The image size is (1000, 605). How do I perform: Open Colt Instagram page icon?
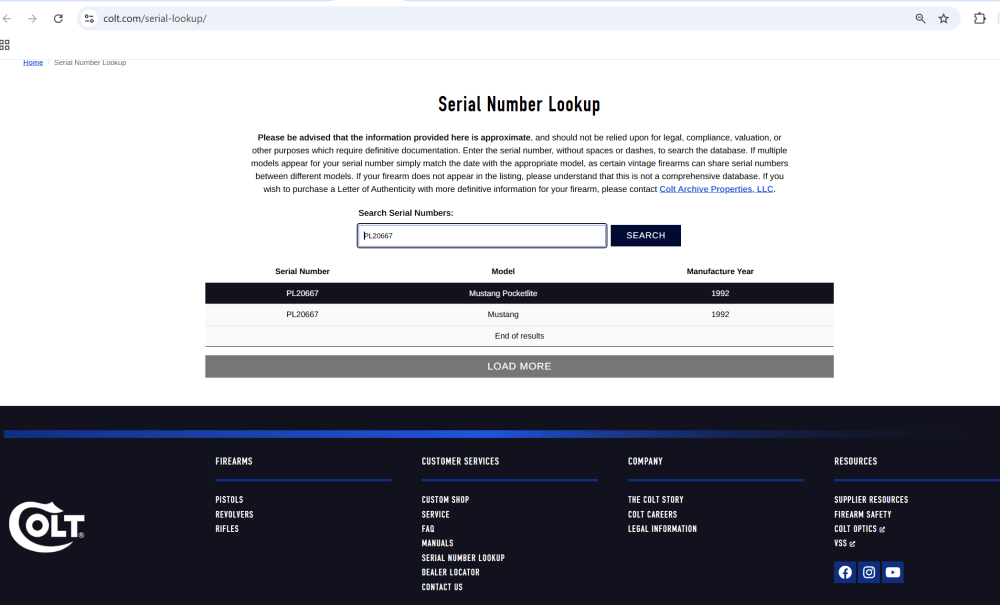[869, 572]
